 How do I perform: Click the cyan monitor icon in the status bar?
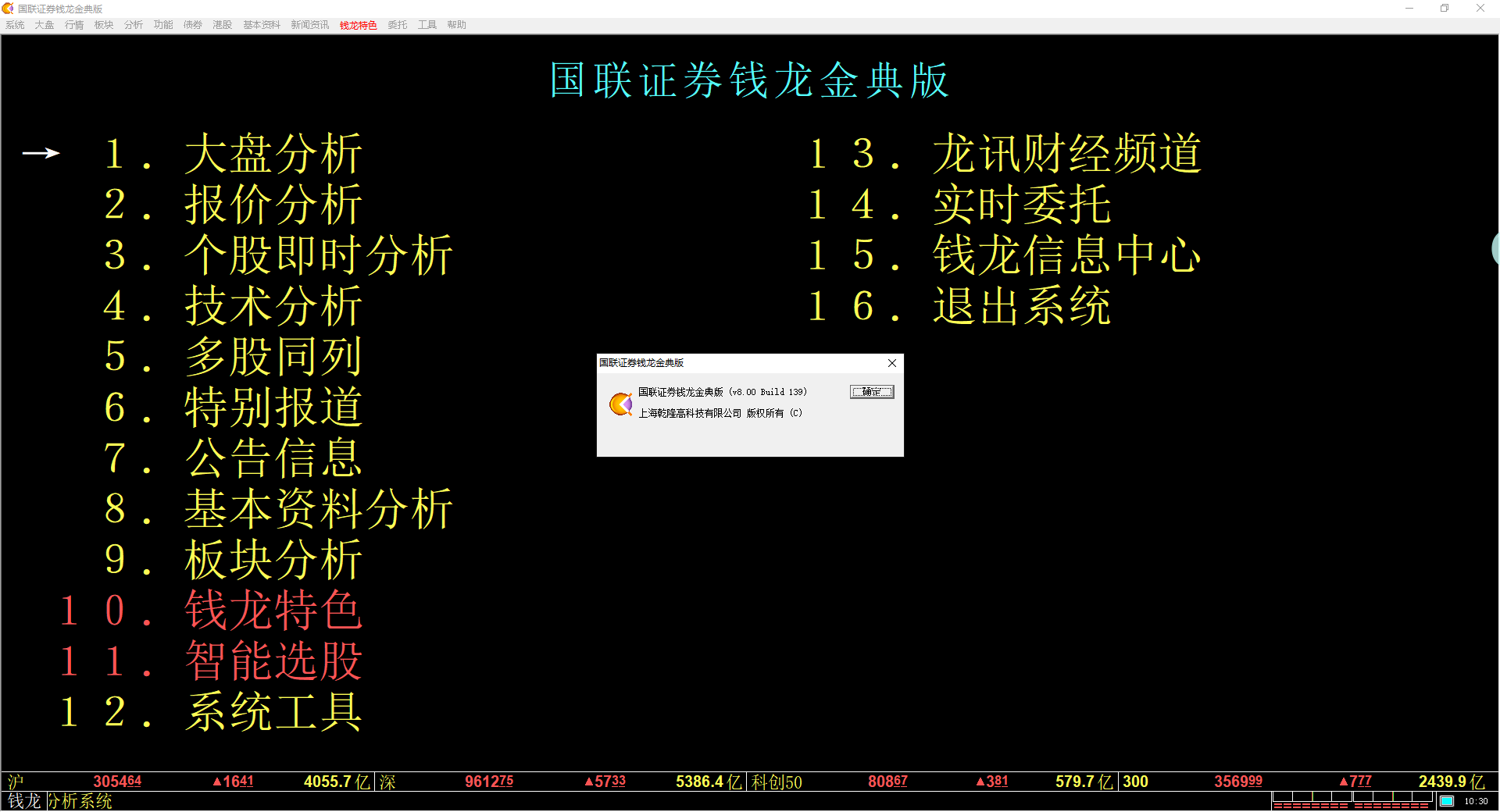tap(1447, 801)
